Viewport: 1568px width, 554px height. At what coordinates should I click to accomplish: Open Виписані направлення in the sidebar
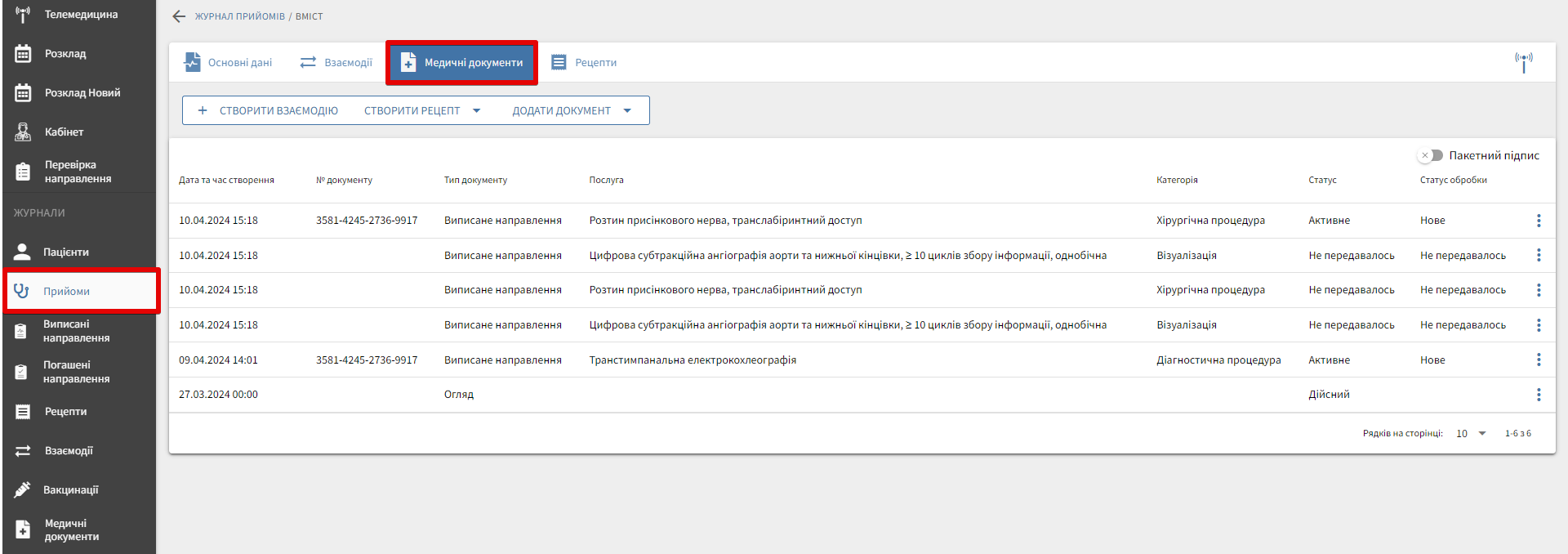click(76, 331)
